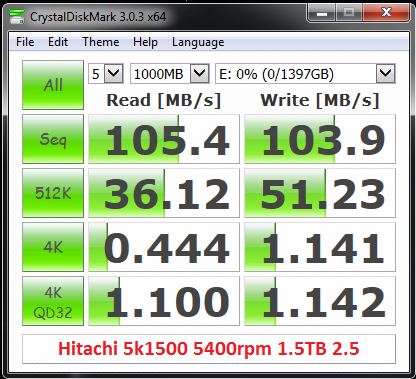
Task: Expand the test count dropdown showing 5
Action: coord(114,73)
